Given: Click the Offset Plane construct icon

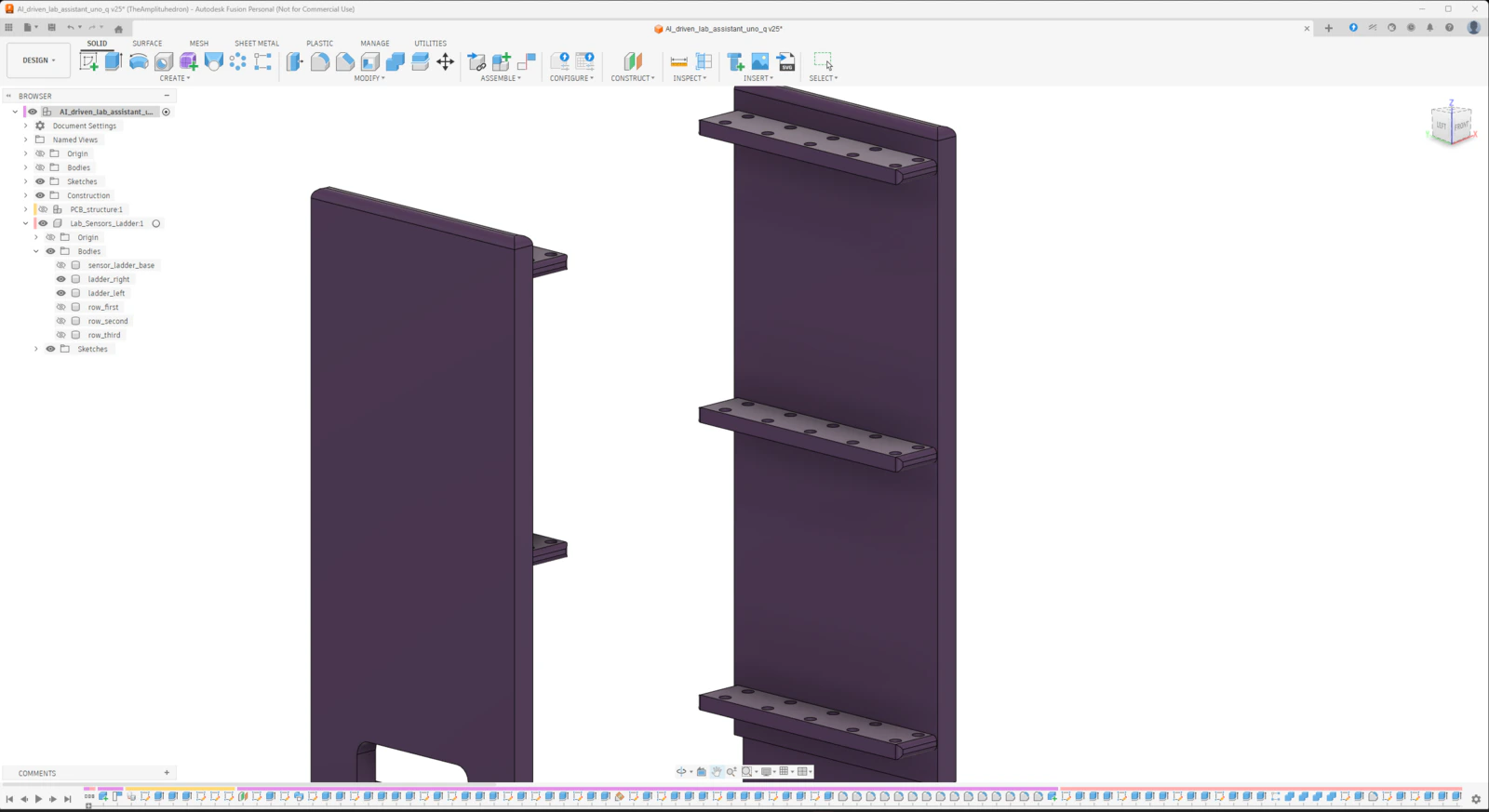Looking at the screenshot, I should [633, 61].
